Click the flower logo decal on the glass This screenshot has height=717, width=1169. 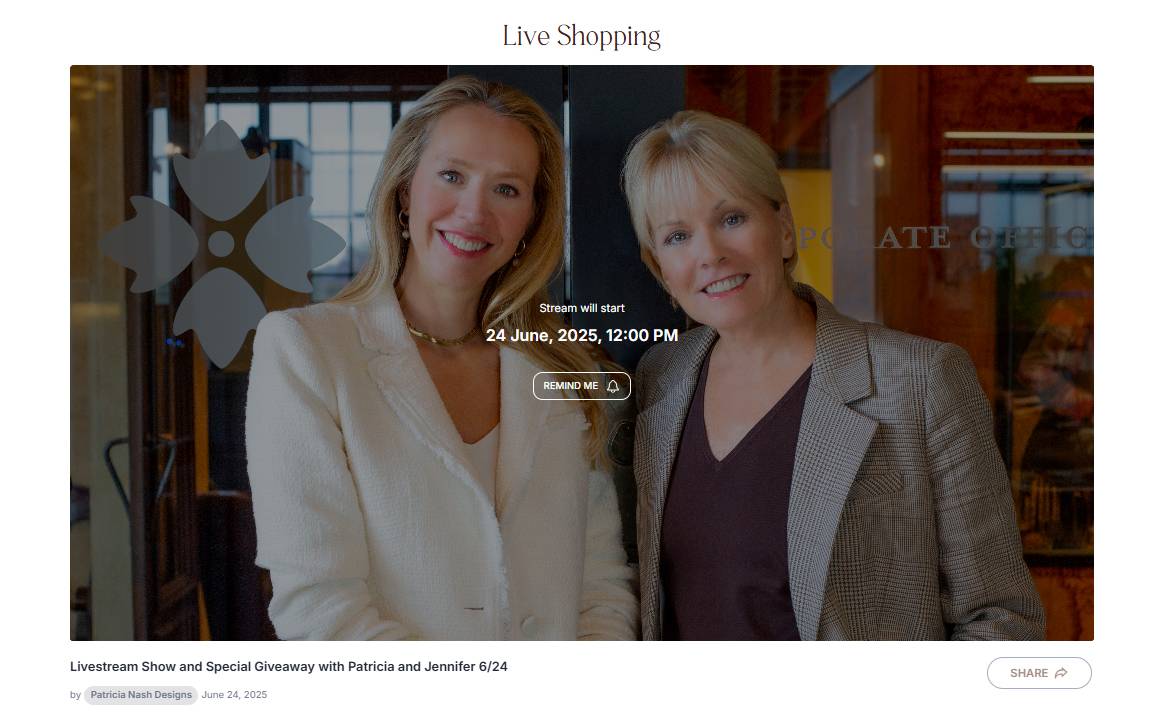(221, 244)
